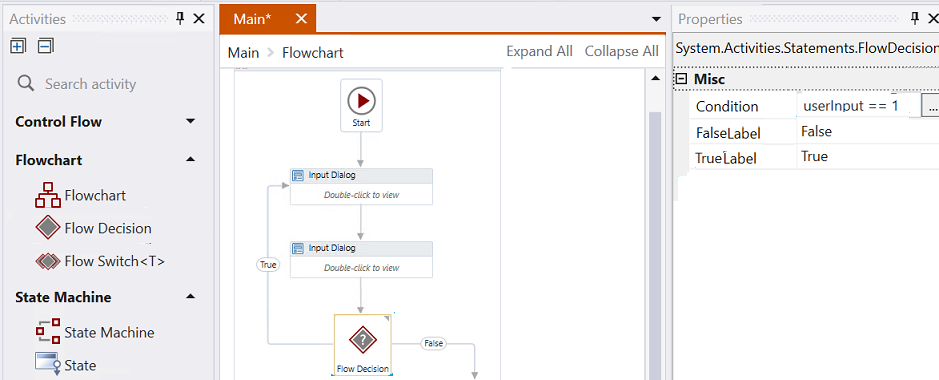939x380 pixels.
Task: Collapse the Flowchart category
Action: click(x=190, y=160)
